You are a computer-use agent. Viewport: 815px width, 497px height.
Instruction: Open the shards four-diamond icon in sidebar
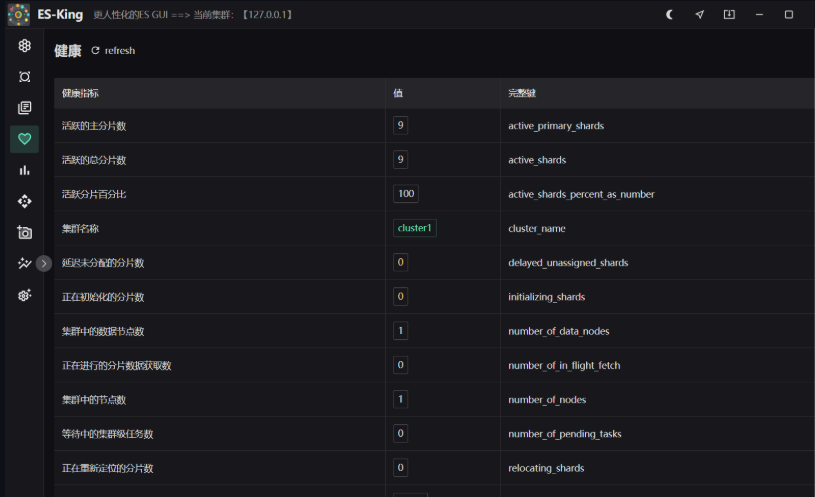pyautogui.click(x=25, y=201)
